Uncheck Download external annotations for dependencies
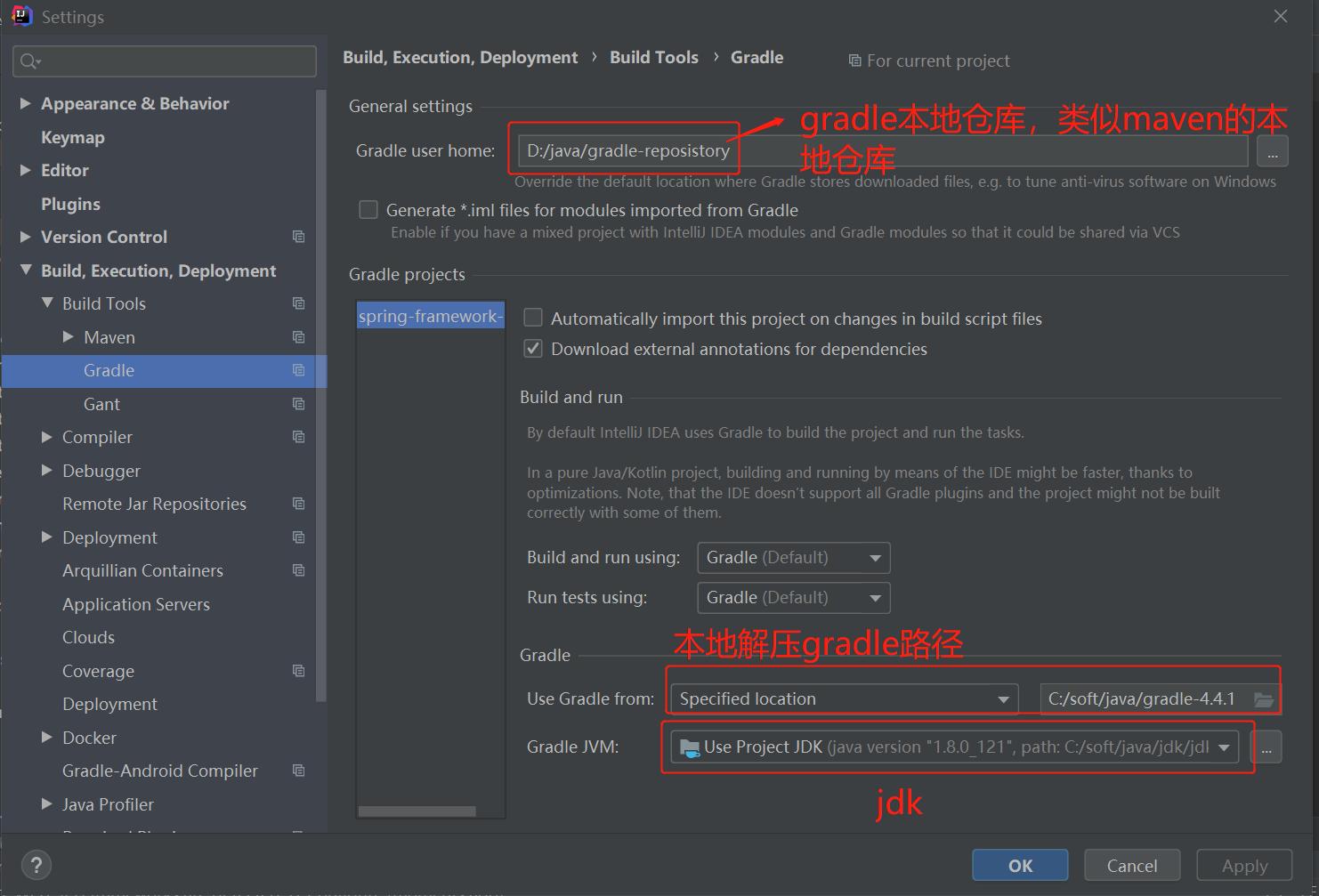Viewport: 1319px width, 896px height. pyautogui.click(x=533, y=349)
